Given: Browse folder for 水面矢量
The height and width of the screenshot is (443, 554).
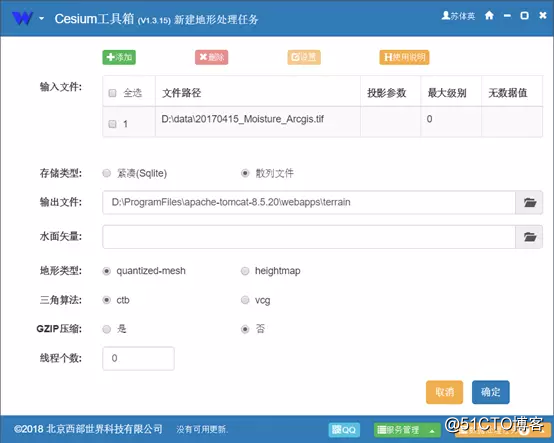Looking at the screenshot, I should point(529,237).
